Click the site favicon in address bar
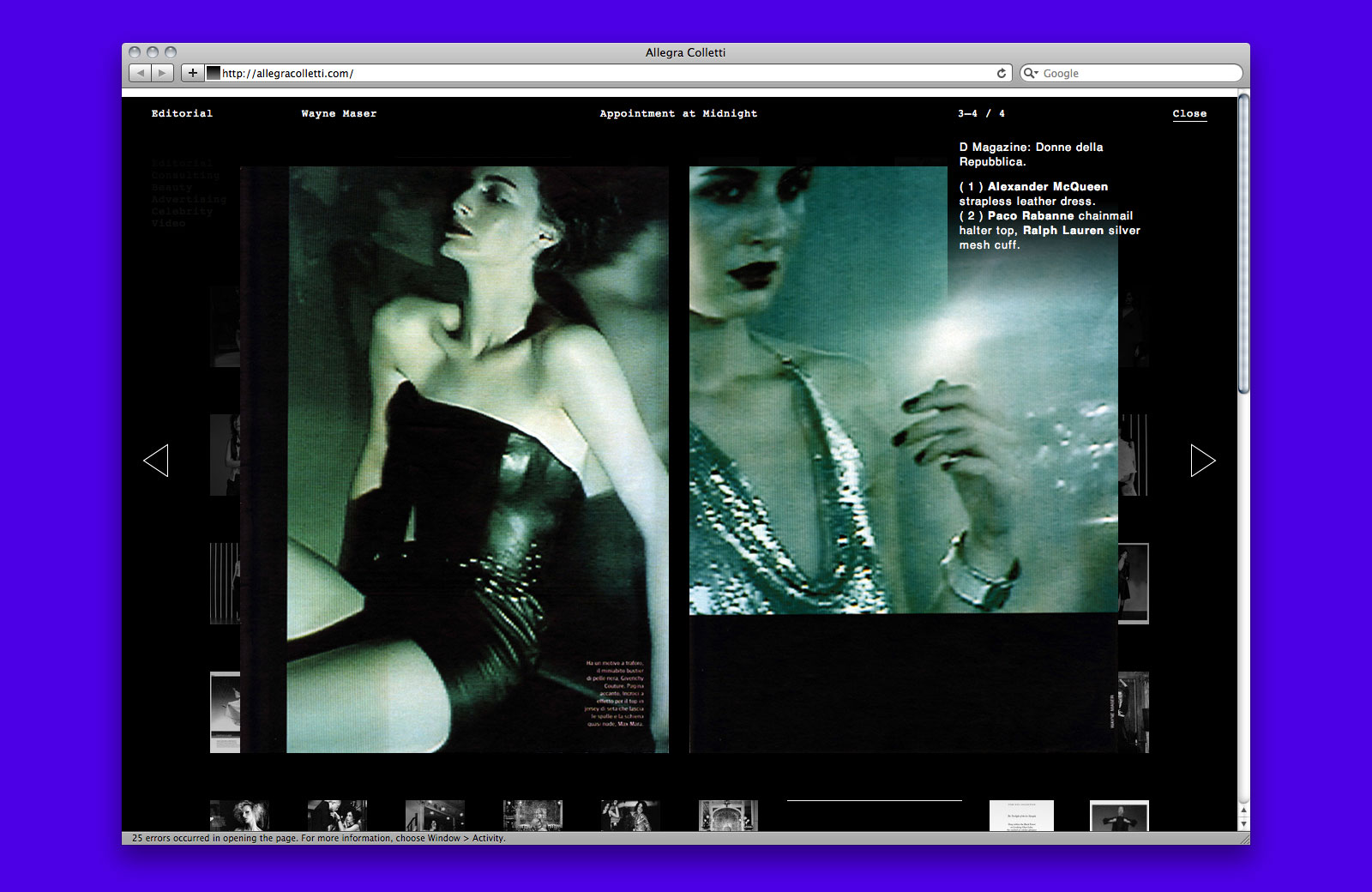The width and height of the screenshot is (1372, 892). pos(214,73)
